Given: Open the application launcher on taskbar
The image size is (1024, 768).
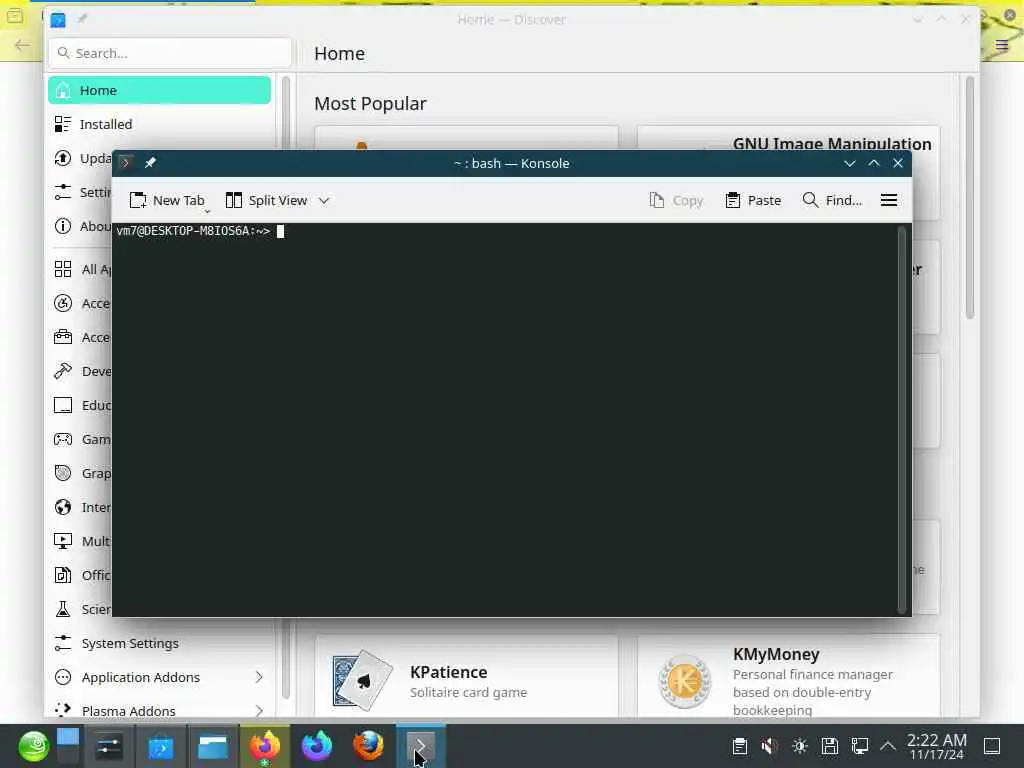Looking at the screenshot, I should point(33,746).
